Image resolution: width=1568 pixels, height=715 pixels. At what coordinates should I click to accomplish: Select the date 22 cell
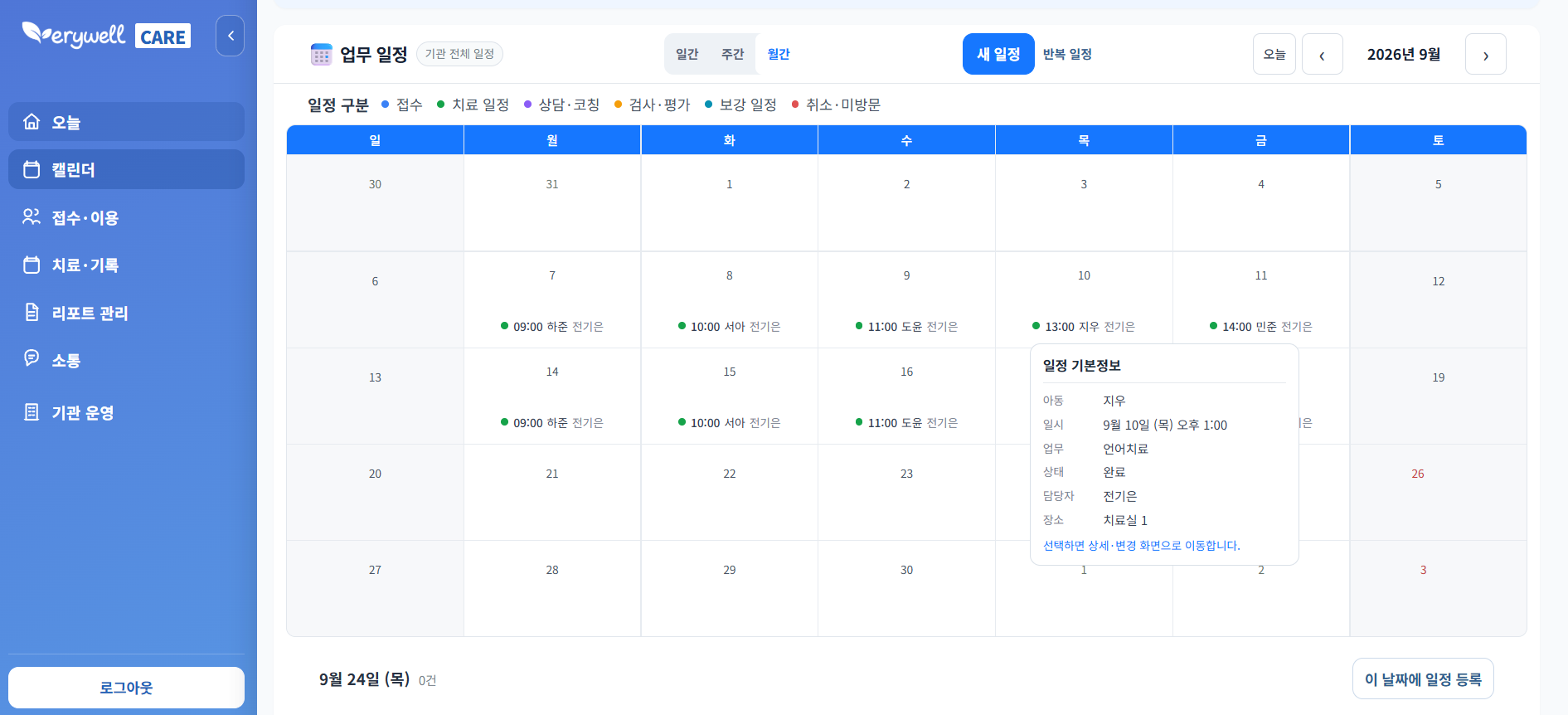[x=729, y=493]
